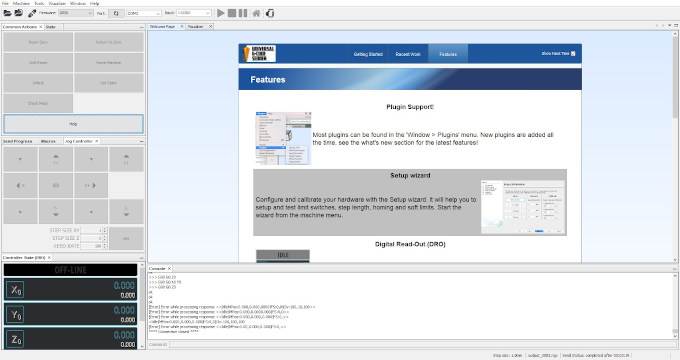Switch to the Macros tab

click(48, 141)
